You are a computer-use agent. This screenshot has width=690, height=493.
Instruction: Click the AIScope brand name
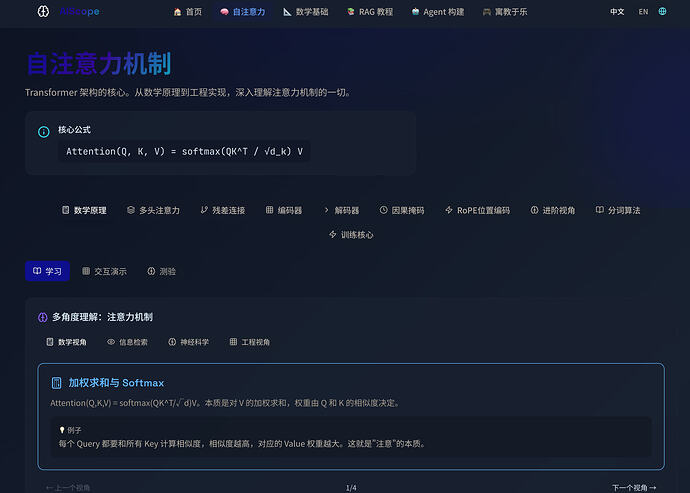click(80, 11)
